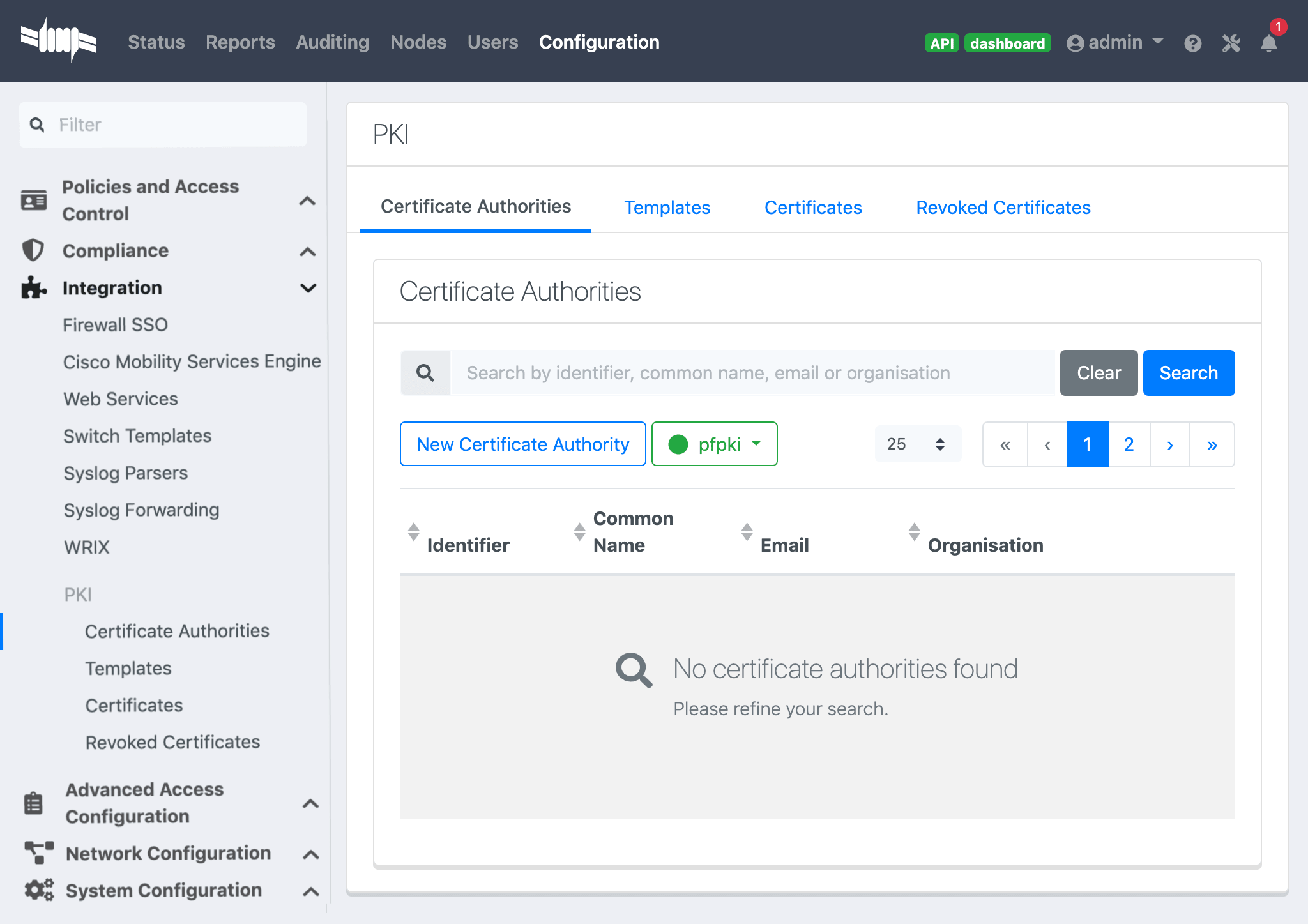
Task: Expand the Network Configuration section
Action: [x=311, y=854]
